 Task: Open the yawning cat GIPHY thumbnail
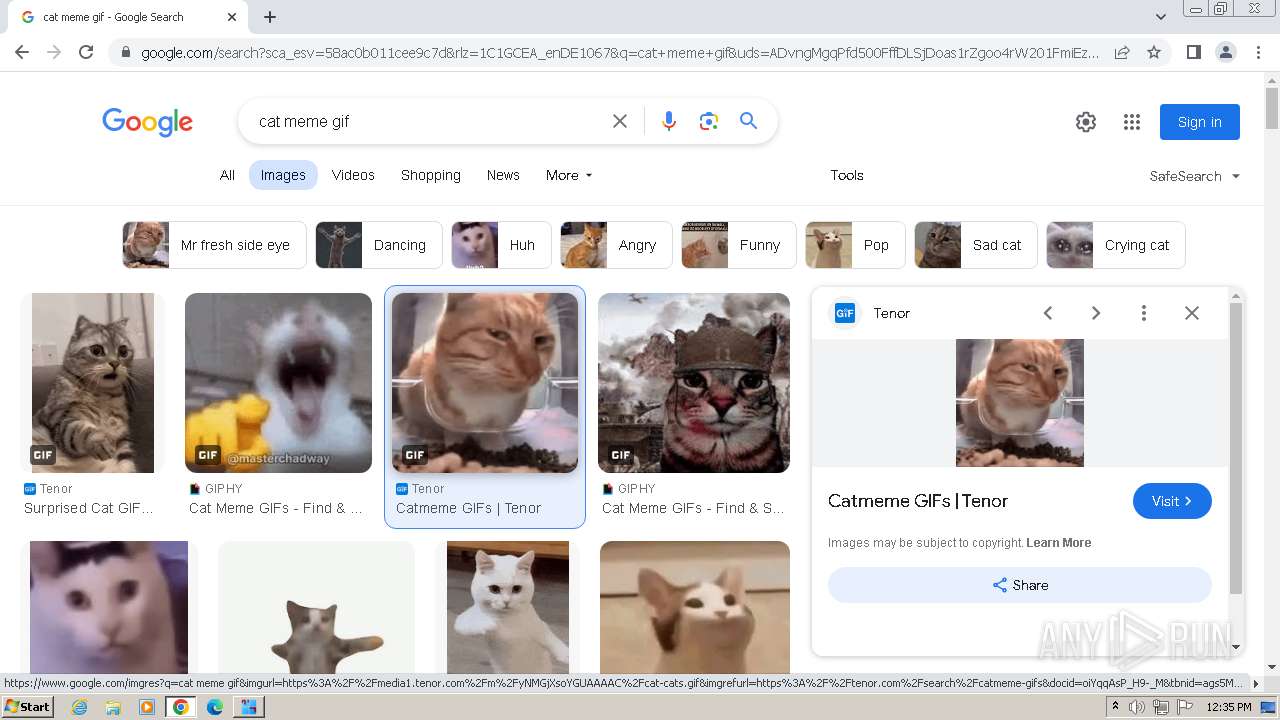click(278, 383)
